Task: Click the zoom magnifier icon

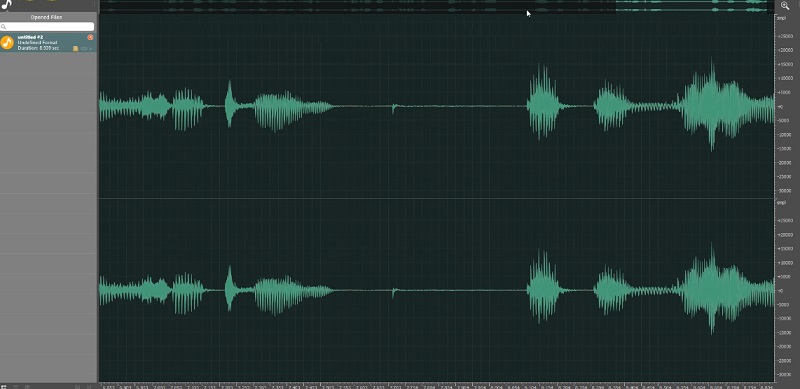Action: (785, 6)
